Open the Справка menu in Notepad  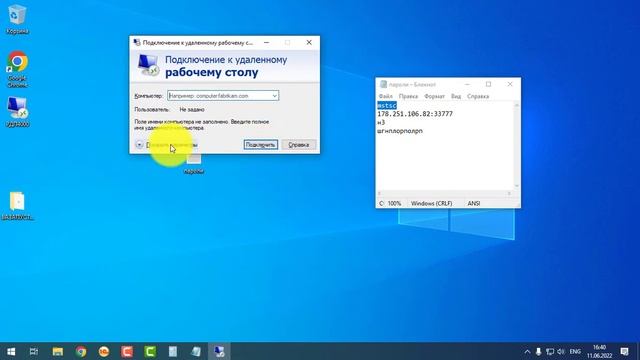click(478, 96)
